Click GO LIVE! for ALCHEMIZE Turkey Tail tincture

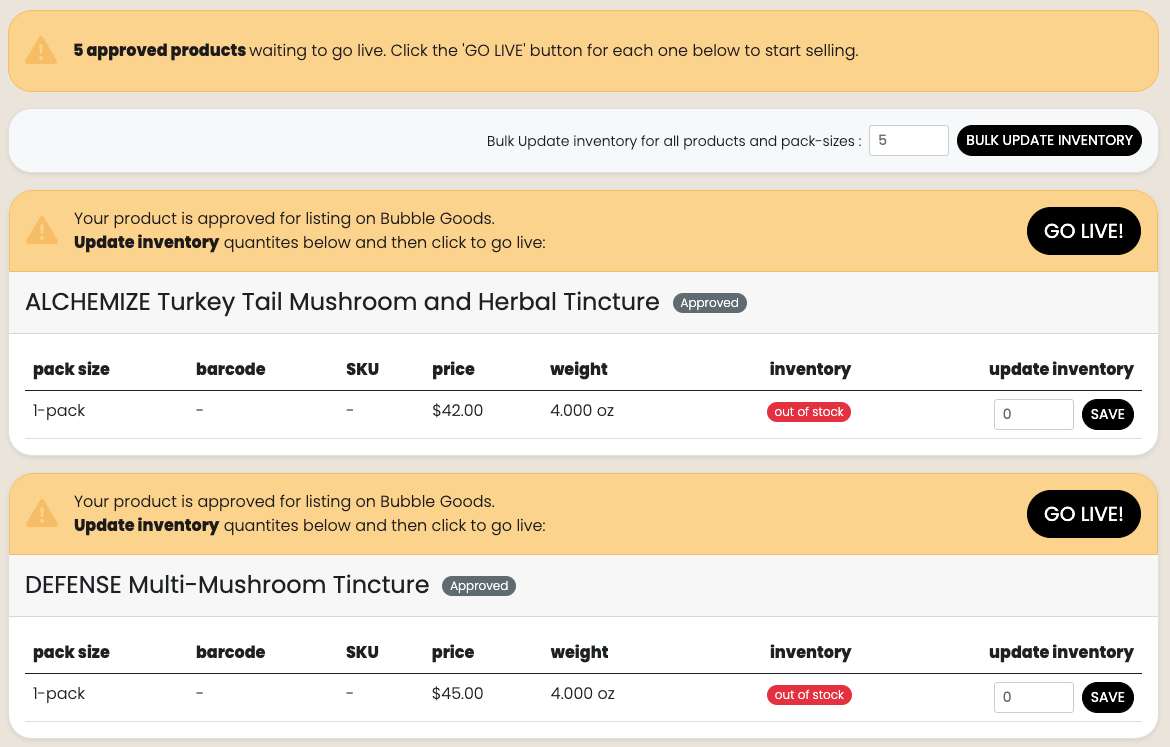tap(1083, 231)
